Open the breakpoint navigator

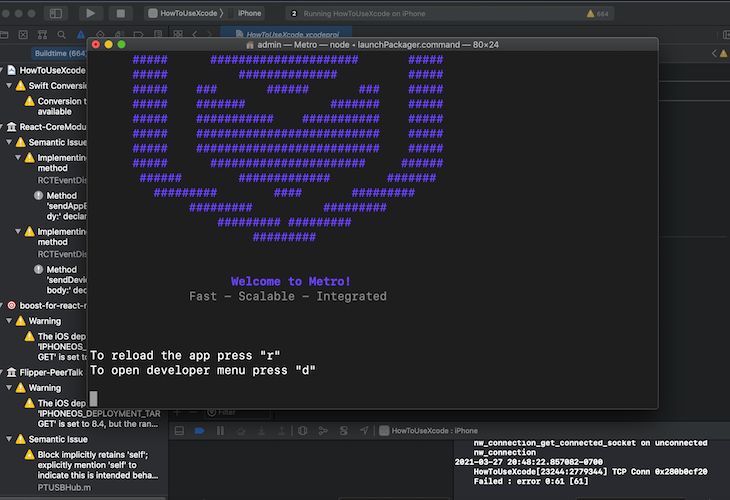(x=138, y=34)
